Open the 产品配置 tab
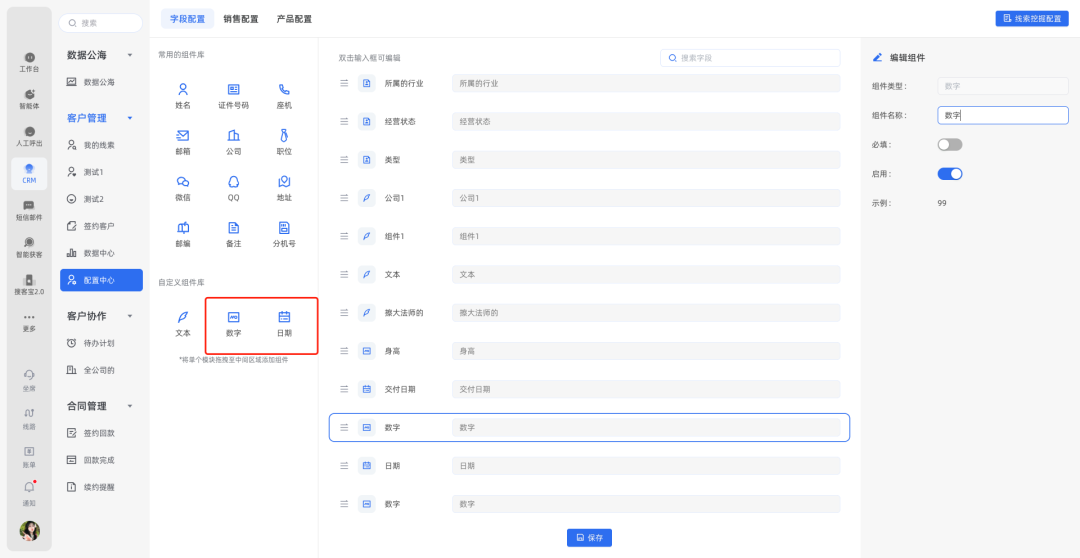Viewport: 1080px width, 558px height. pyautogui.click(x=294, y=19)
